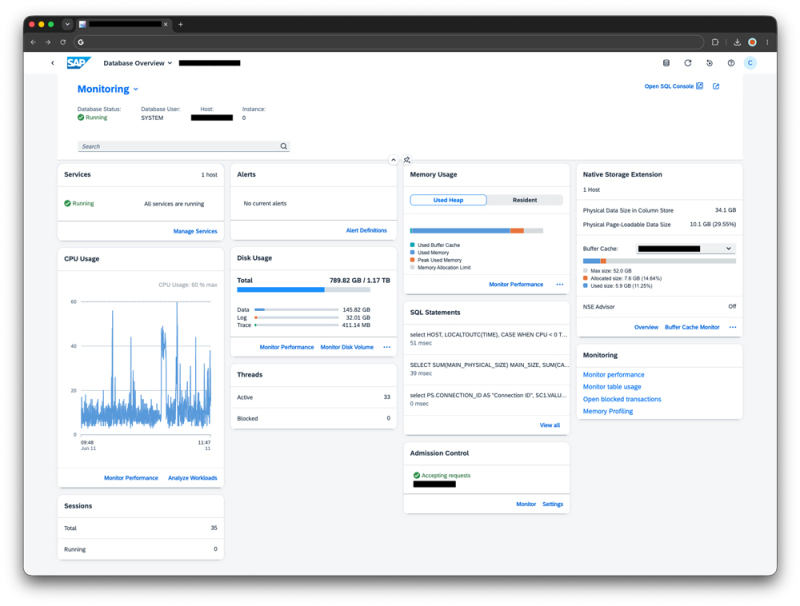Open browser three-dot menu
Screen dimensions: 800x606
click(767, 42)
